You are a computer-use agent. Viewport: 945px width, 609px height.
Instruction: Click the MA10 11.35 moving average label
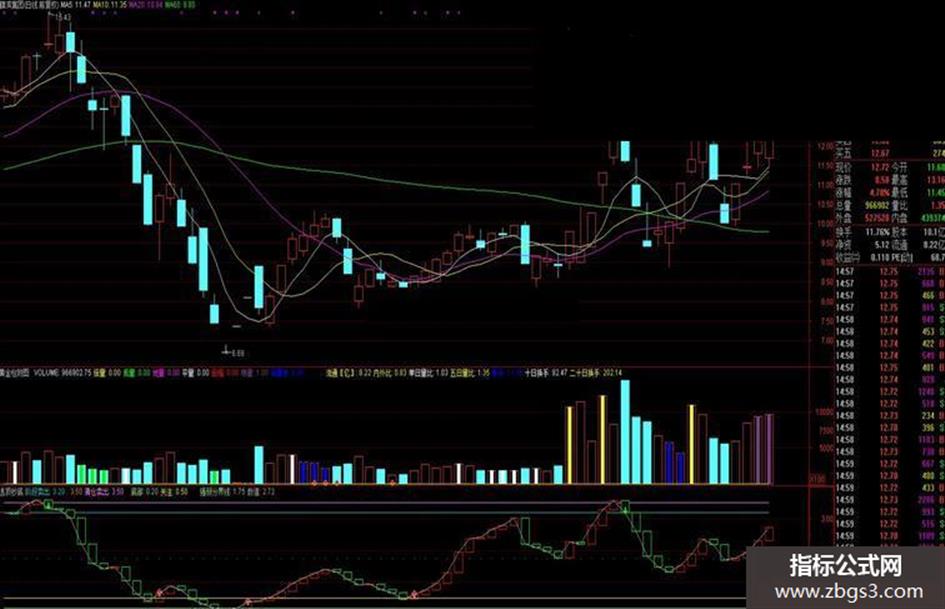(x=110, y=5)
